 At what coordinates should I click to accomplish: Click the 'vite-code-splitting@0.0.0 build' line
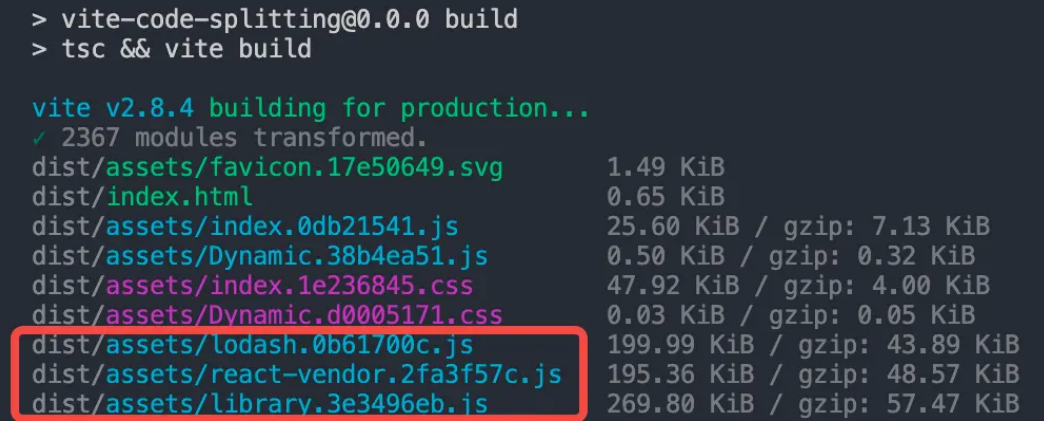point(274,19)
